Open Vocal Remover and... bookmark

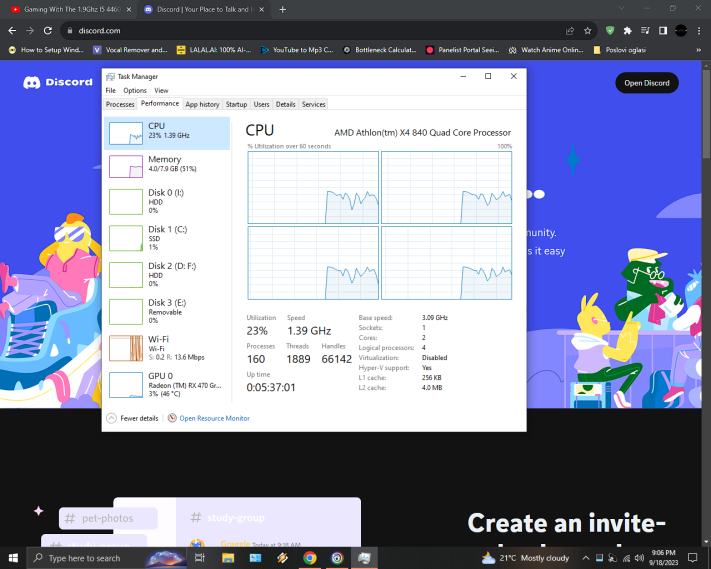130,50
